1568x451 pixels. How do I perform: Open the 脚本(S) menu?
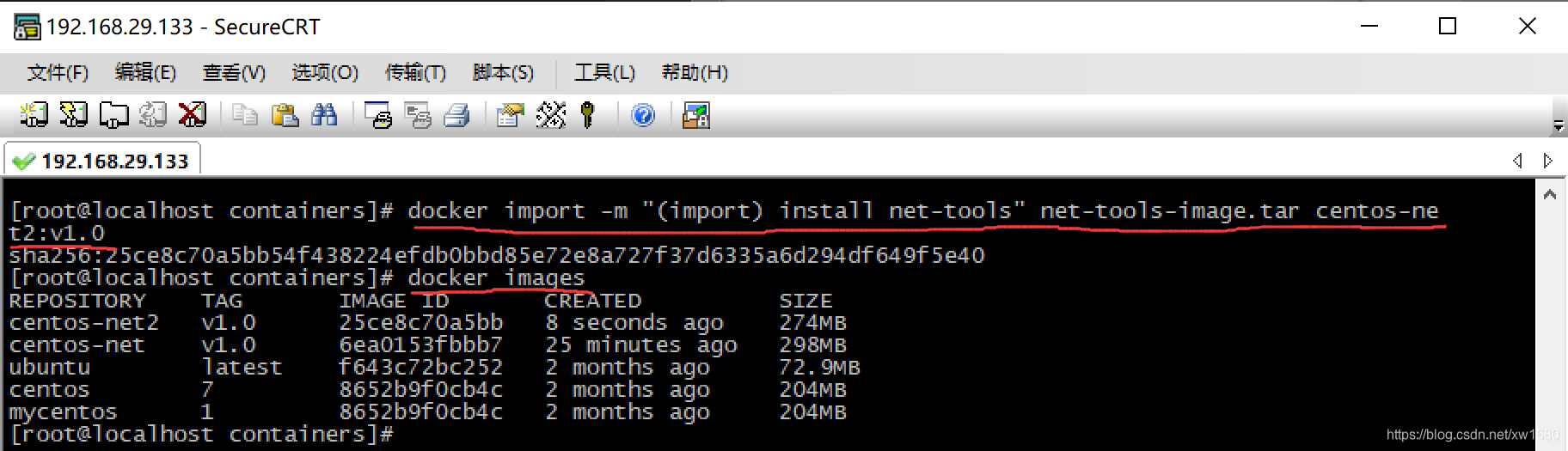tap(503, 72)
